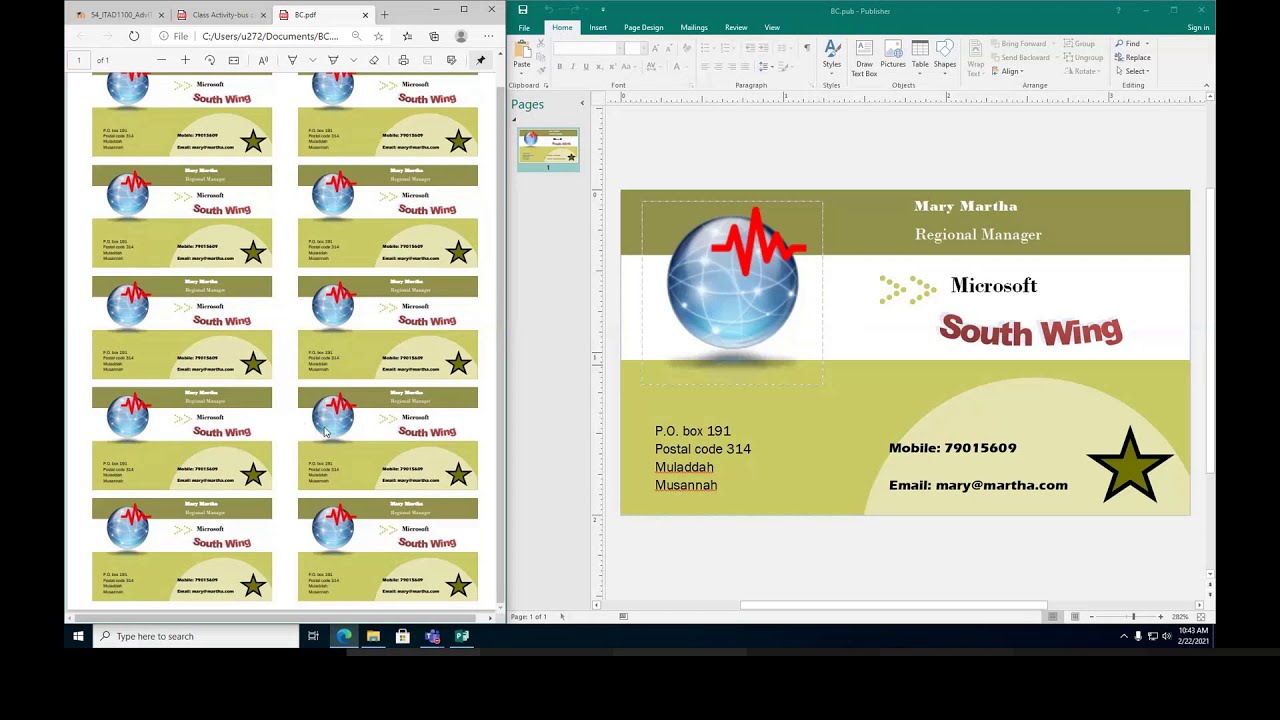Click the PDF page number field
The image size is (1280, 720).
[x=79, y=60]
